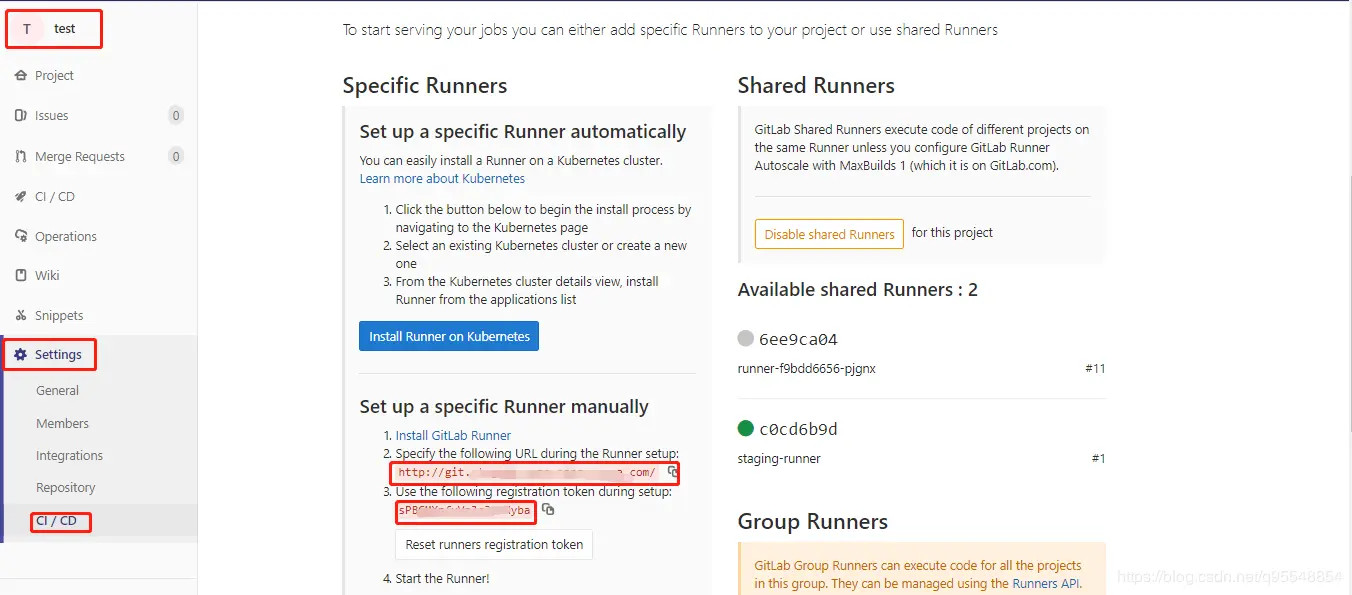
Task: Select the runner setup URL text
Action: (x=527, y=472)
